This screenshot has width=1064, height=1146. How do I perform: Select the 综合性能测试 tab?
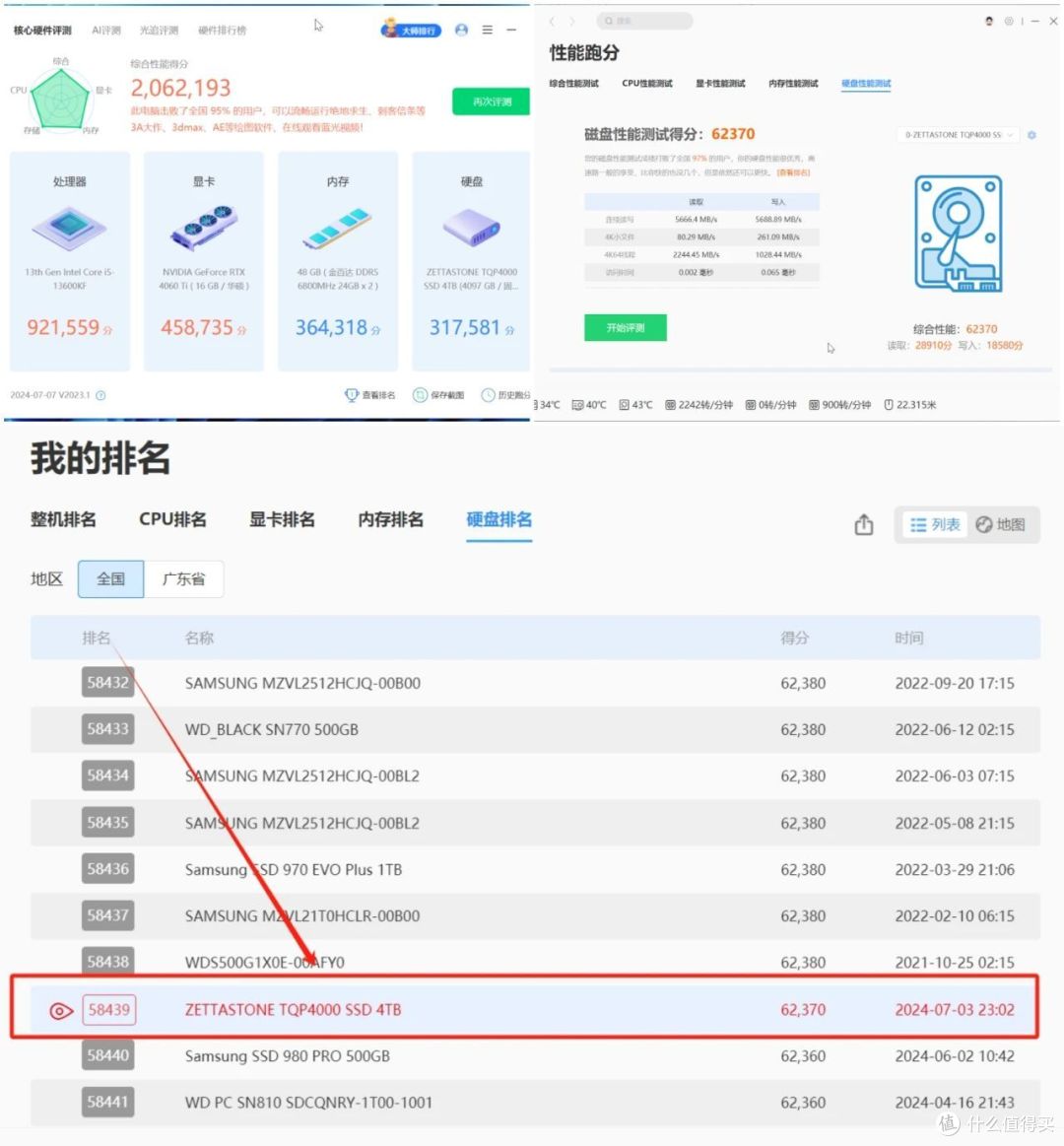click(573, 84)
